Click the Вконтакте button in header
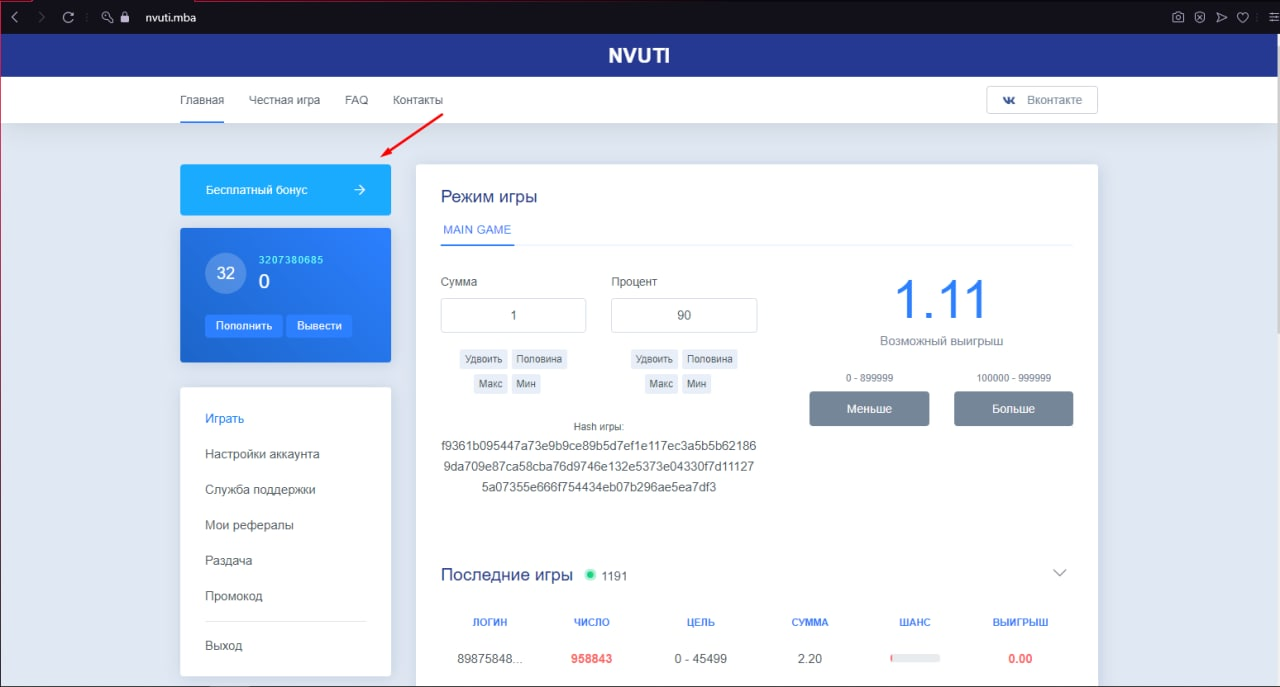Image resolution: width=1280 pixels, height=687 pixels. [1041, 100]
